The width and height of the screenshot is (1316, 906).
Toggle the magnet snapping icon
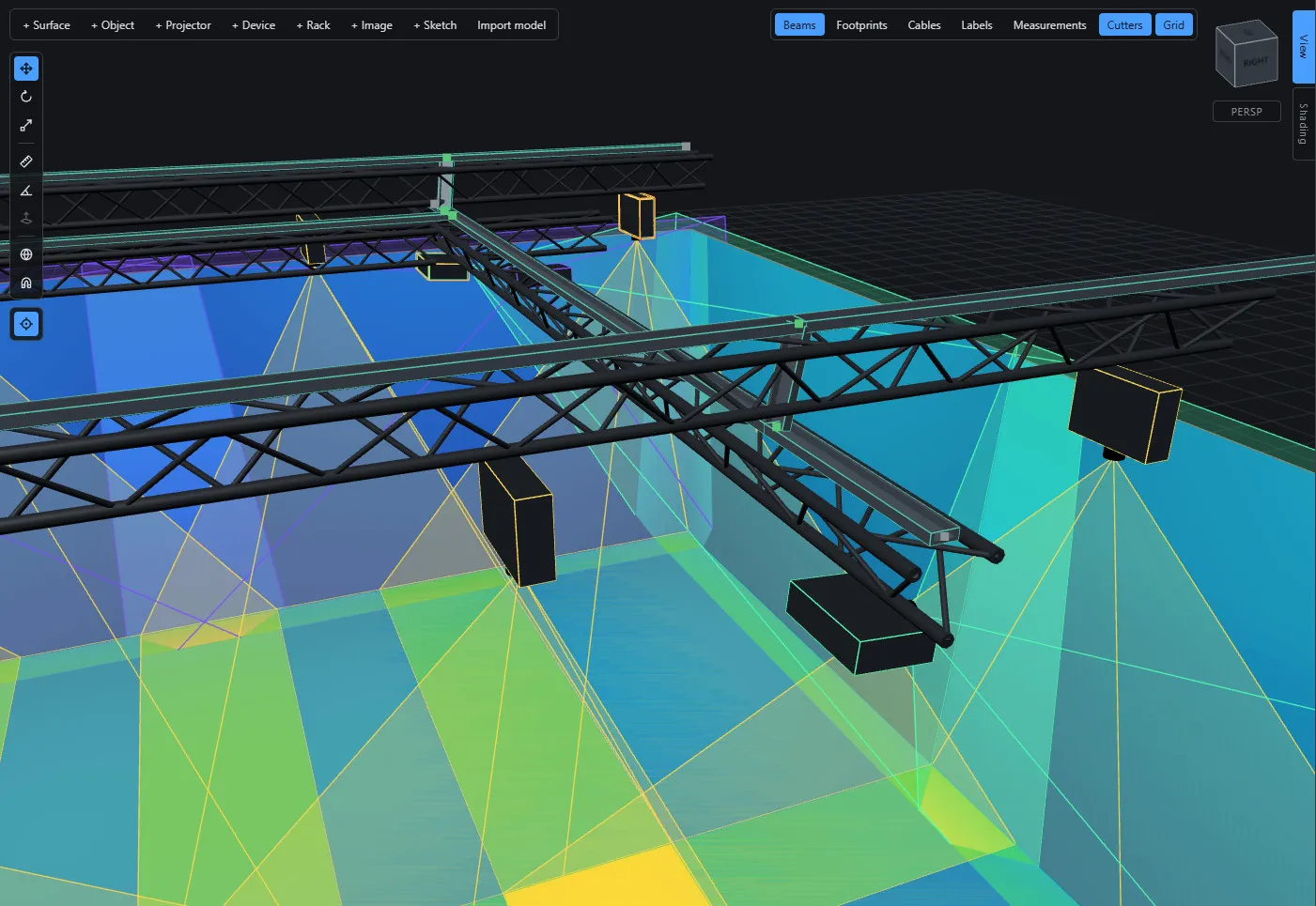click(26, 283)
